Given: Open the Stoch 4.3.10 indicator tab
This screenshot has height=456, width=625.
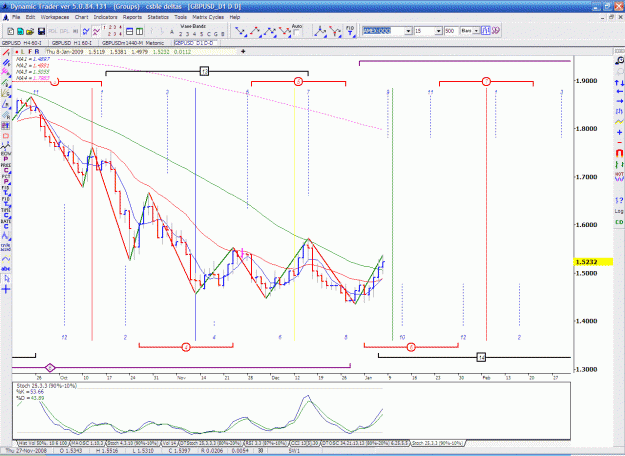Looking at the screenshot, I should point(132,443).
